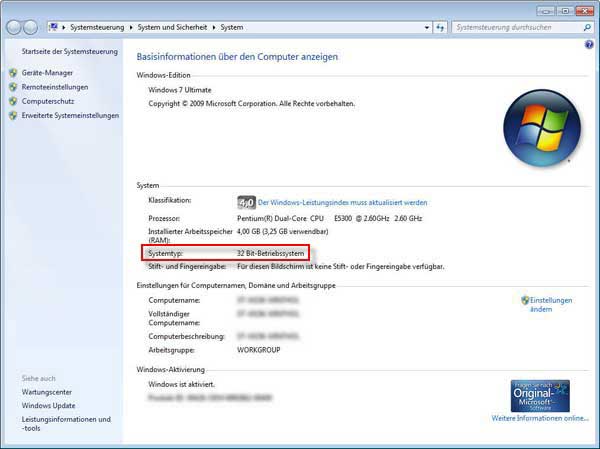
Task: Click the Back navigation arrow button
Action: [x=16, y=28]
